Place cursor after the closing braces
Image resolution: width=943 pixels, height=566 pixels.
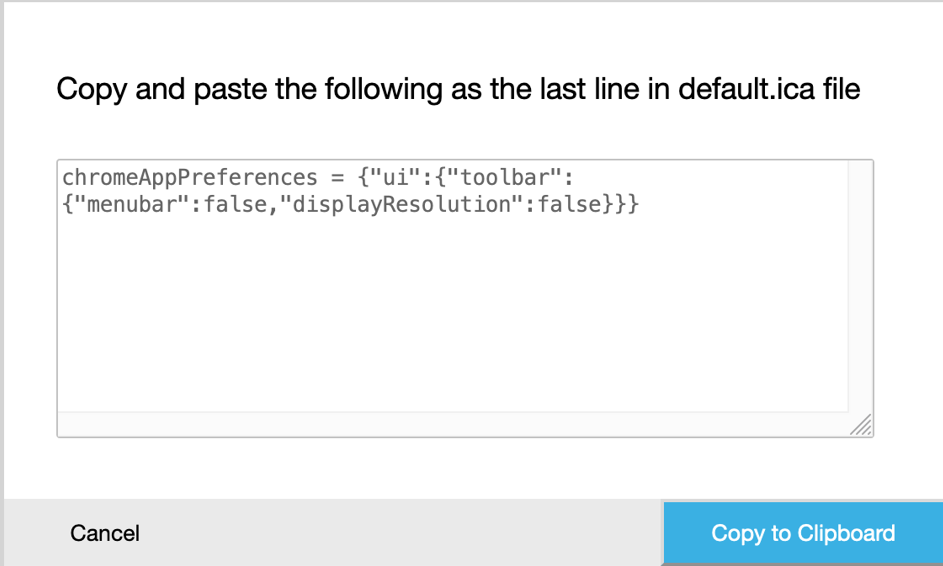point(640,205)
